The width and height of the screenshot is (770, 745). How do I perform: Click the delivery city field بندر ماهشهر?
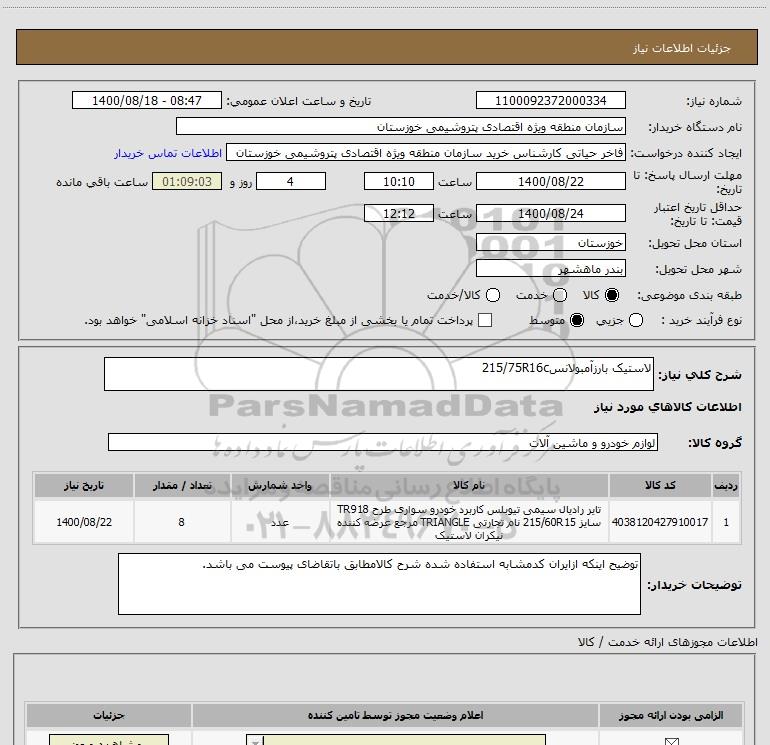[550, 268]
